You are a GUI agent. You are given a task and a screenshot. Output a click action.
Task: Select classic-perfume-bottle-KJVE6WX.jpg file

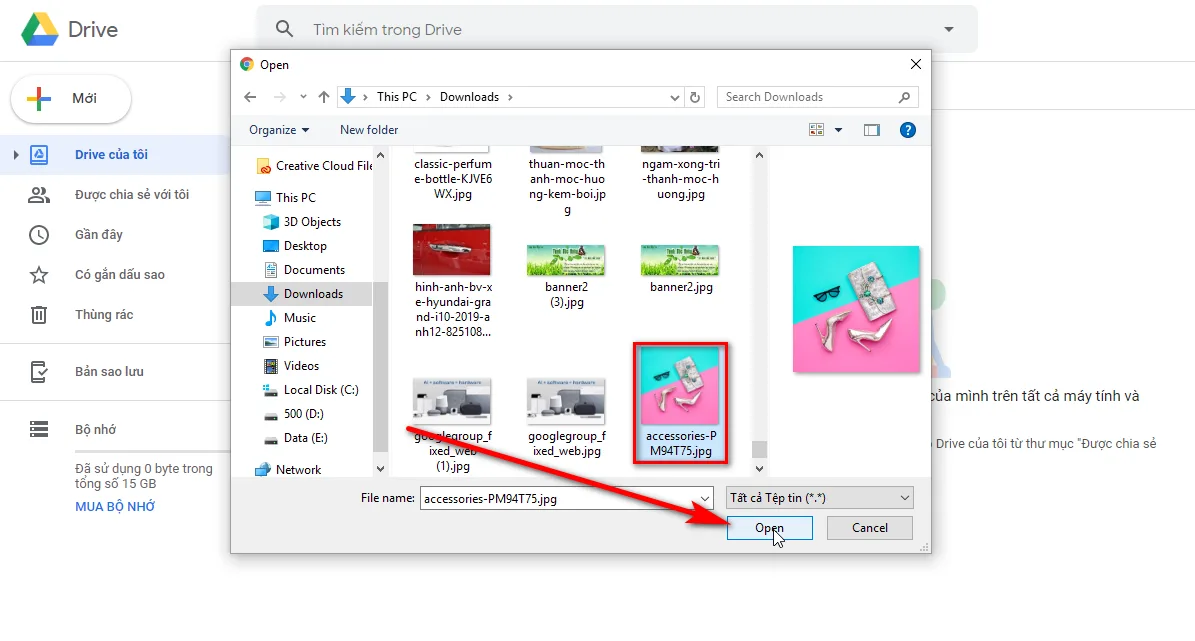pyautogui.click(x=453, y=173)
